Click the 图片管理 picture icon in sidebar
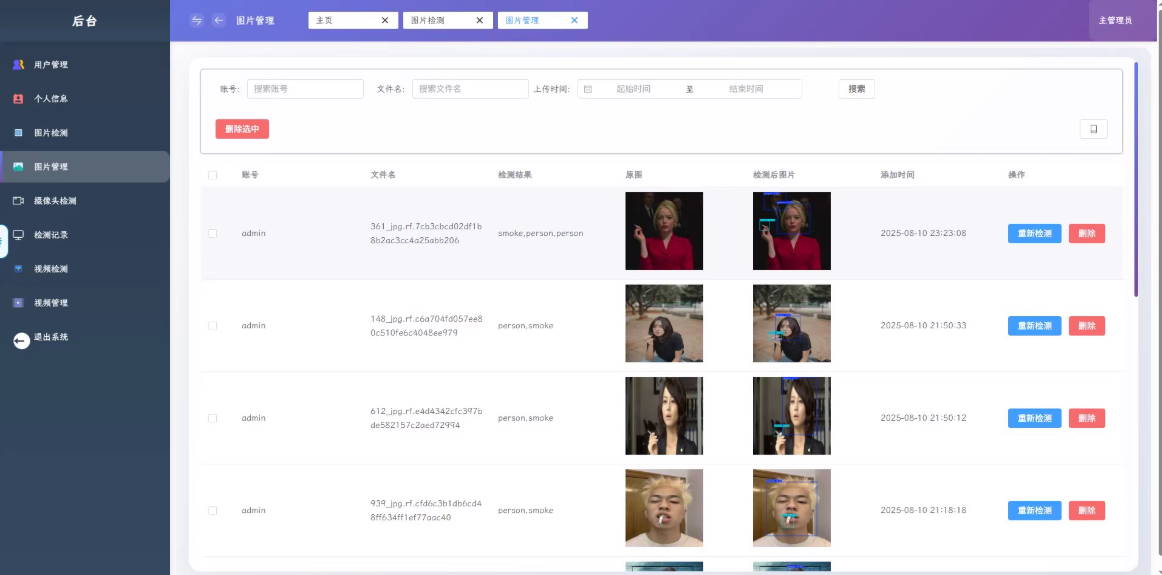This screenshot has width=1162, height=575. [19, 167]
